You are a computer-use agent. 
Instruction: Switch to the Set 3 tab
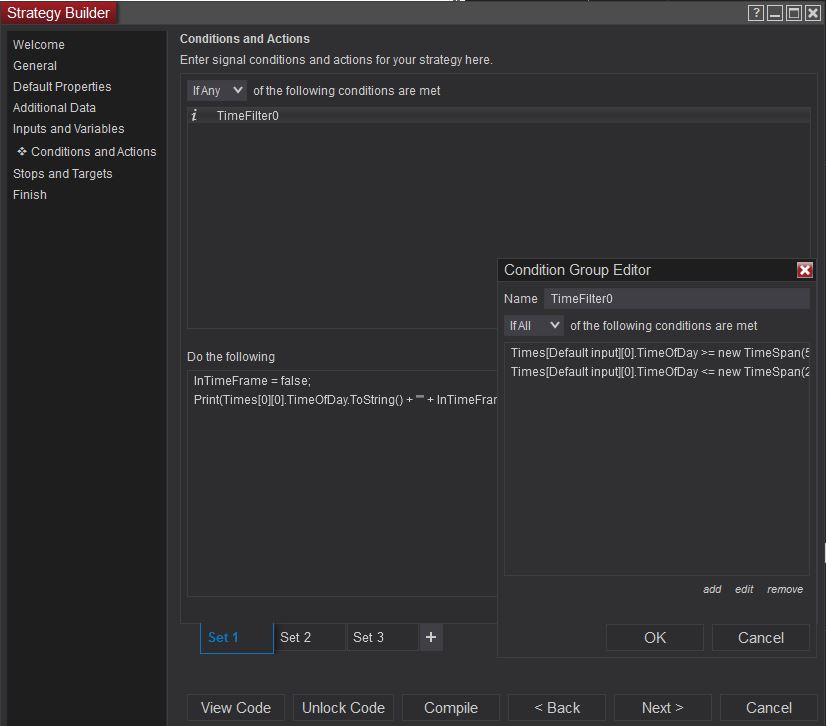[x=381, y=637]
